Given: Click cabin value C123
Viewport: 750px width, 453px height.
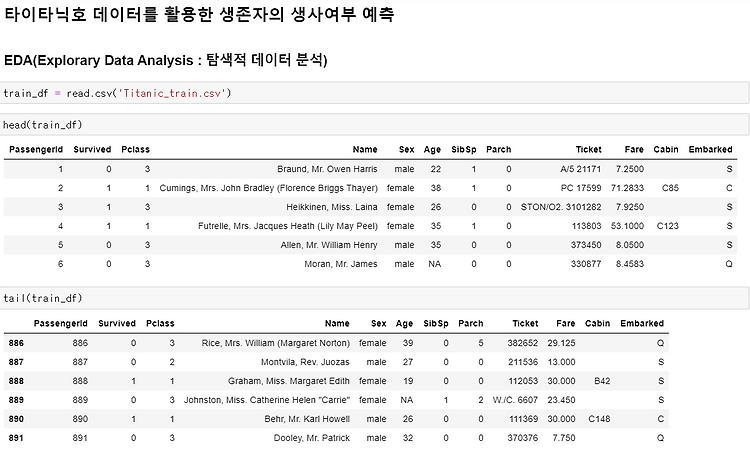Looking at the screenshot, I should tap(667, 226).
